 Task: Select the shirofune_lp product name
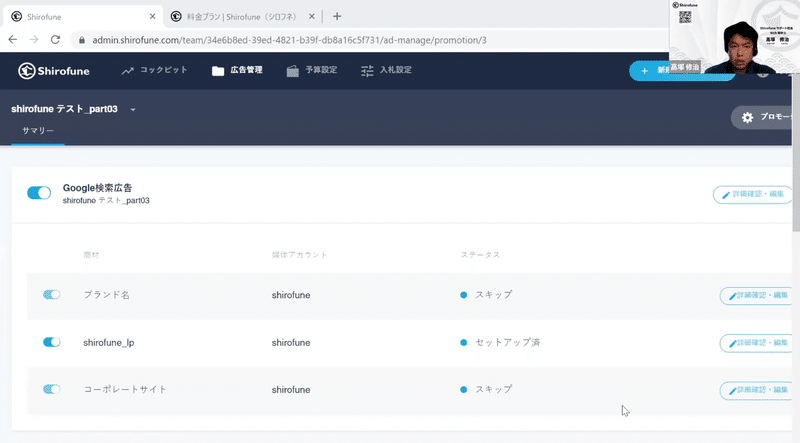coord(109,342)
